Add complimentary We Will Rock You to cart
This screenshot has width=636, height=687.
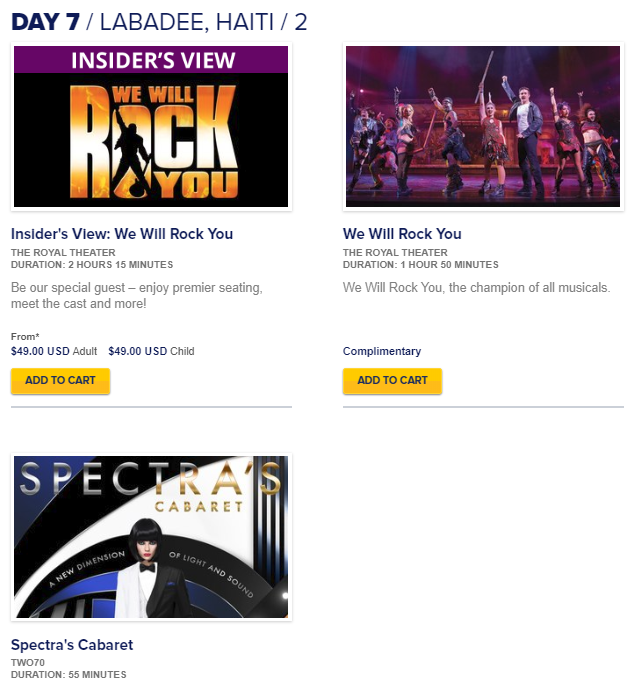pyautogui.click(x=392, y=381)
